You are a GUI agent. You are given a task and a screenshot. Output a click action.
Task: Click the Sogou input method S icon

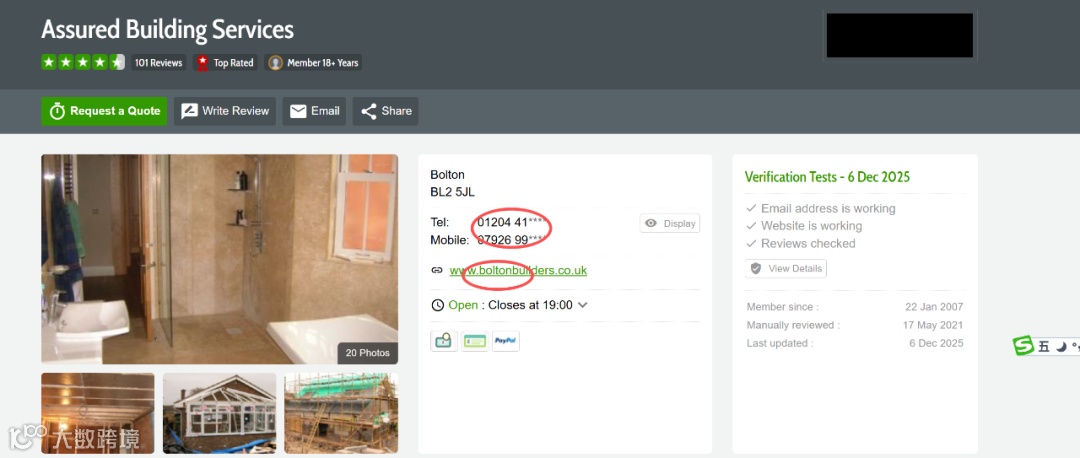(1024, 346)
